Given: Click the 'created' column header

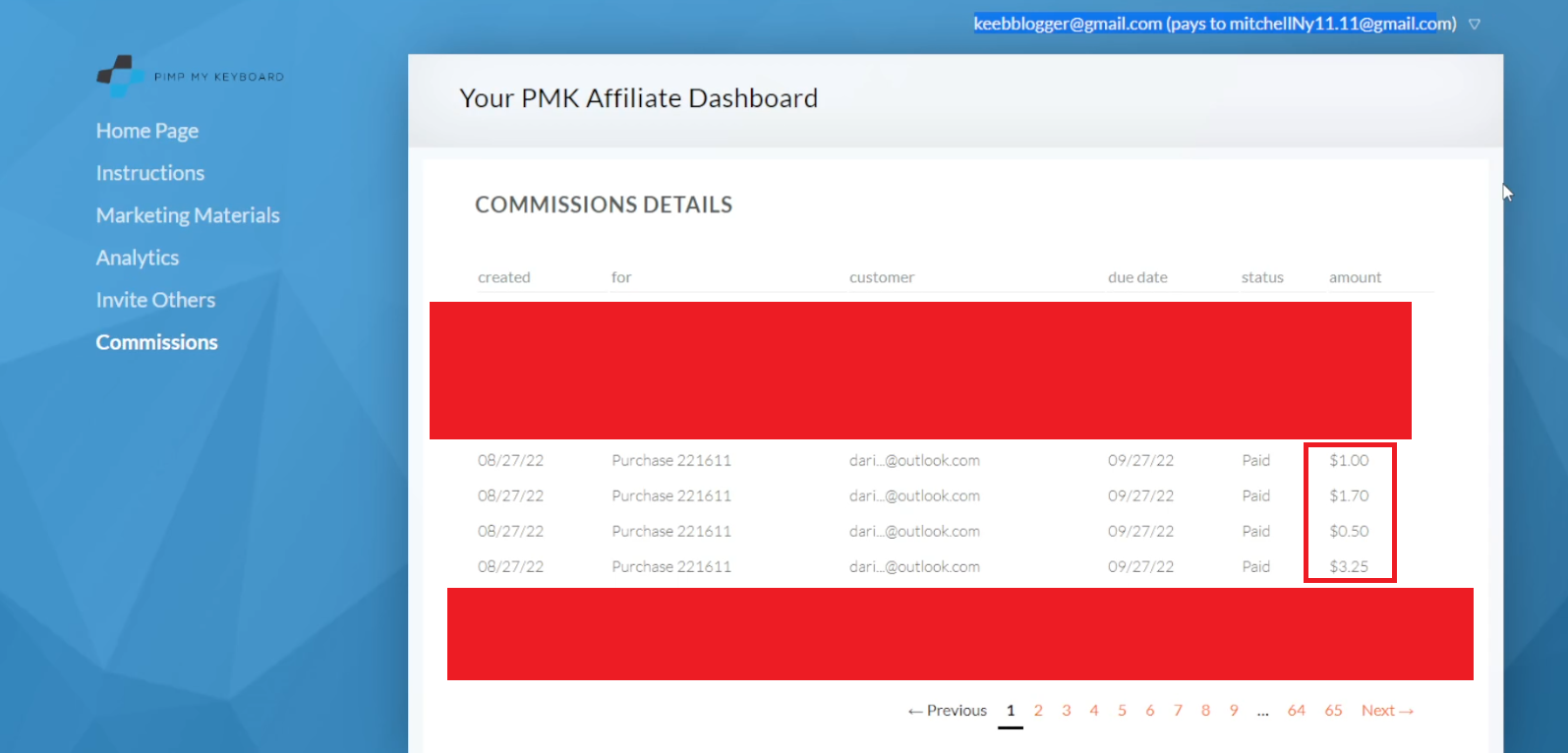Looking at the screenshot, I should pyautogui.click(x=504, y=277).
